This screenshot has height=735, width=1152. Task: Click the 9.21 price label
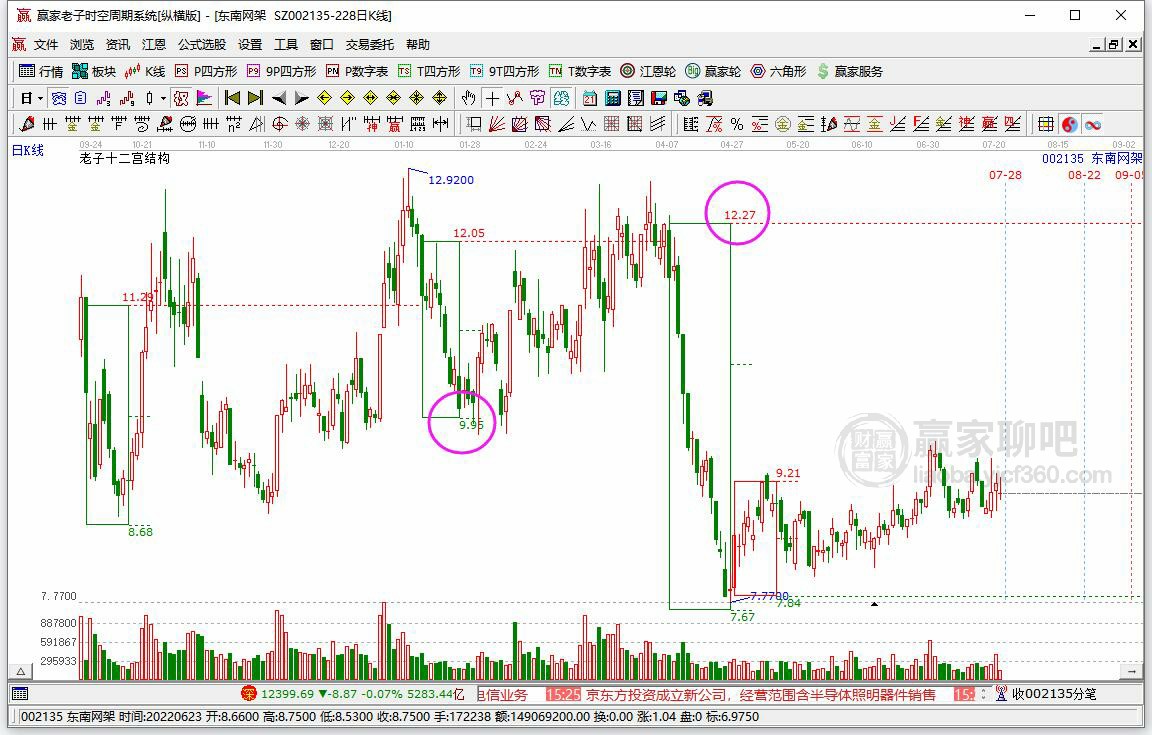click(788, 473)
